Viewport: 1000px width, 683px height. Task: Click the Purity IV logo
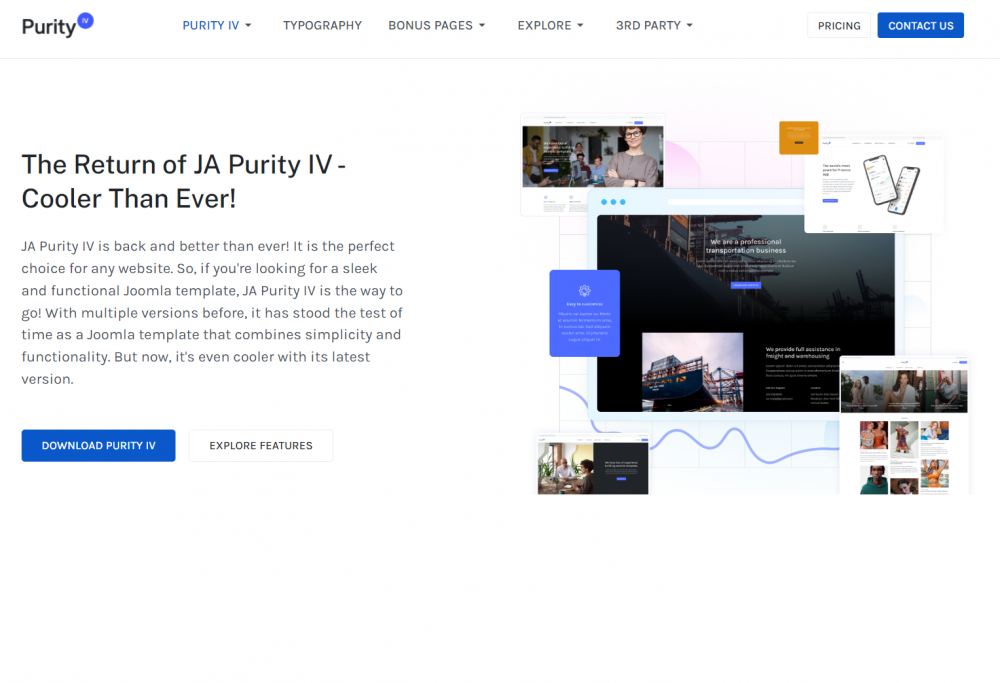(57, 25)
